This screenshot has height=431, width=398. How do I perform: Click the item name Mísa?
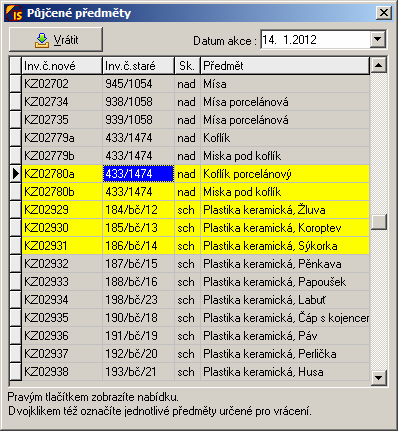click(x=285, y=84)
